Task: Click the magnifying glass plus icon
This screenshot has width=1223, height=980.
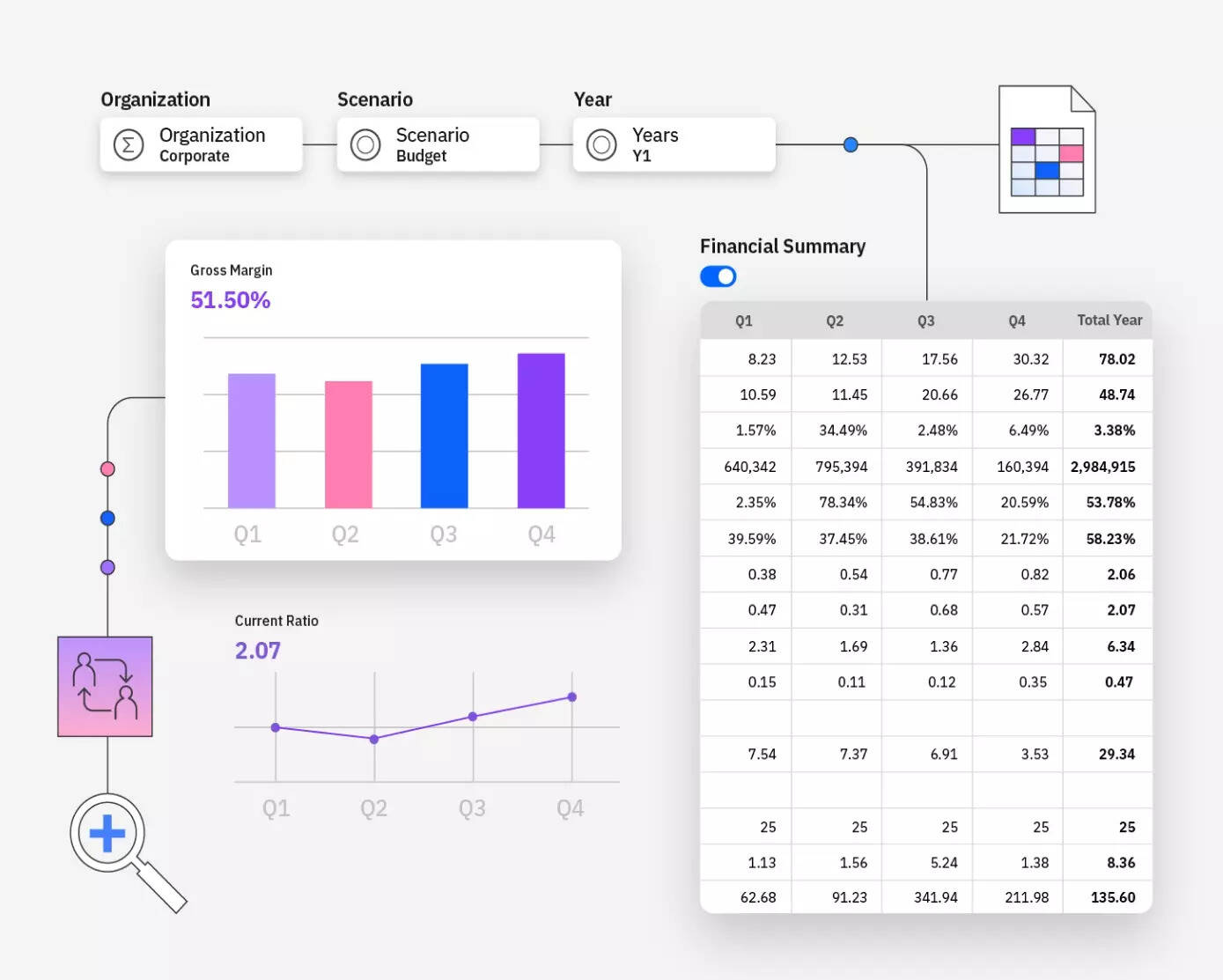Action: (107, 833)
